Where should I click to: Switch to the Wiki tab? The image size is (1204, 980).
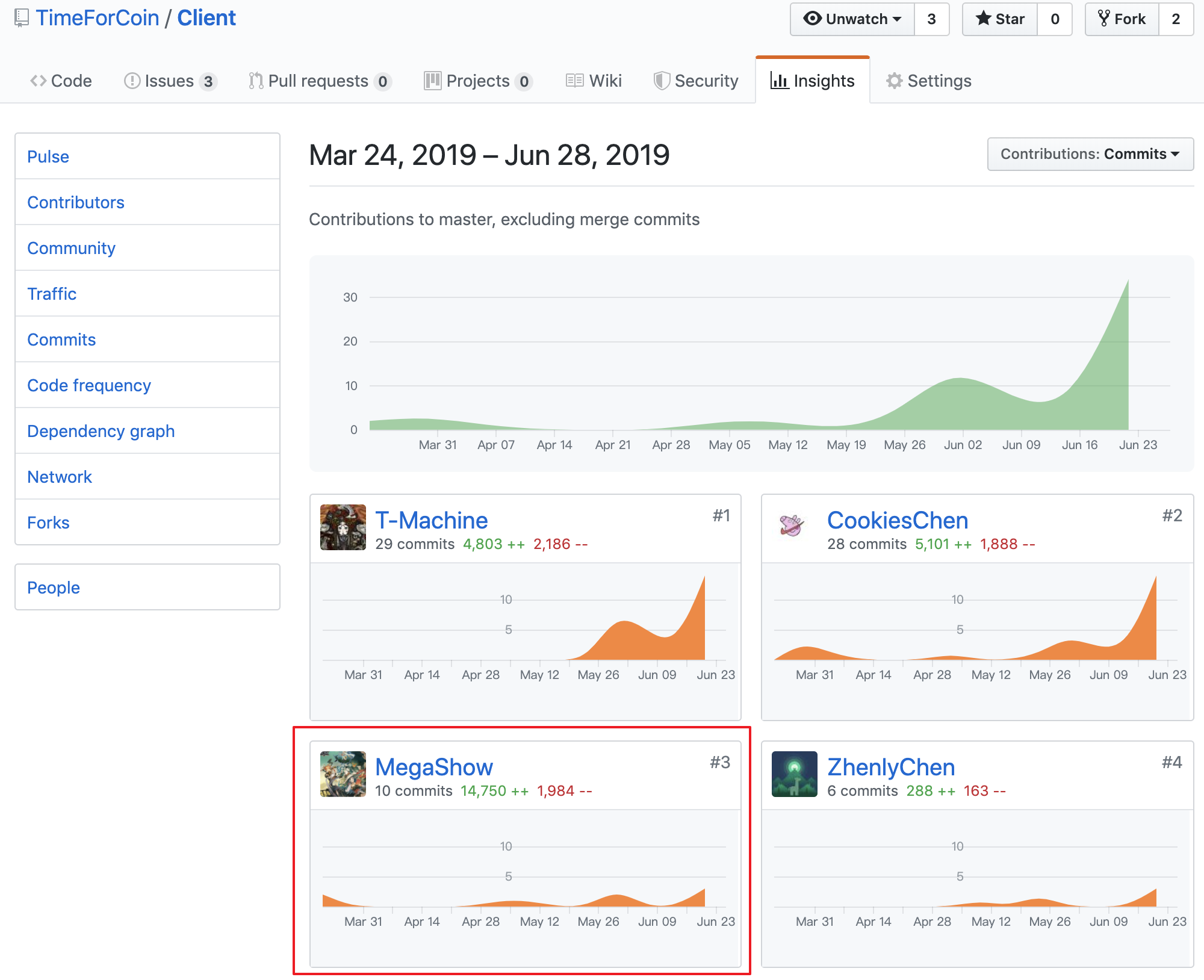coord(594,81)
